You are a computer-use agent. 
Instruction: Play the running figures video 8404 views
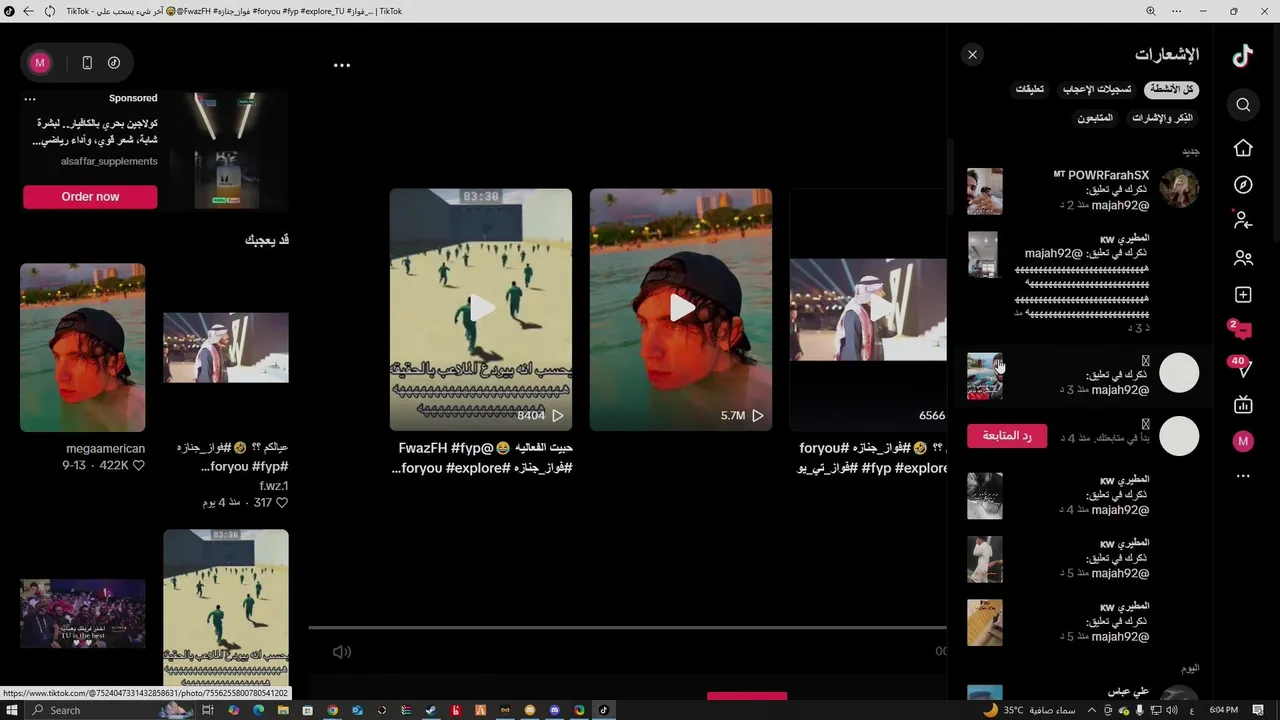click(481, 309)
